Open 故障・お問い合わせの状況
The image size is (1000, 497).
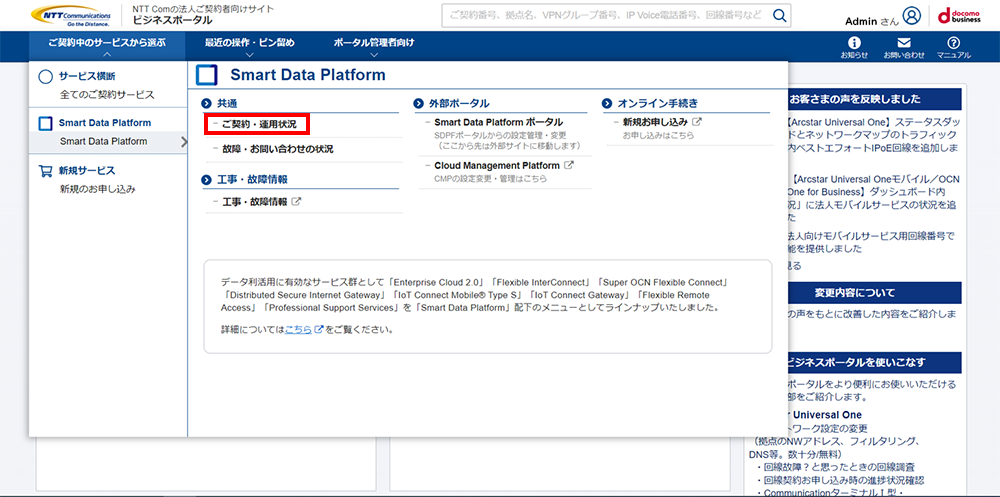tap(277, 149)
